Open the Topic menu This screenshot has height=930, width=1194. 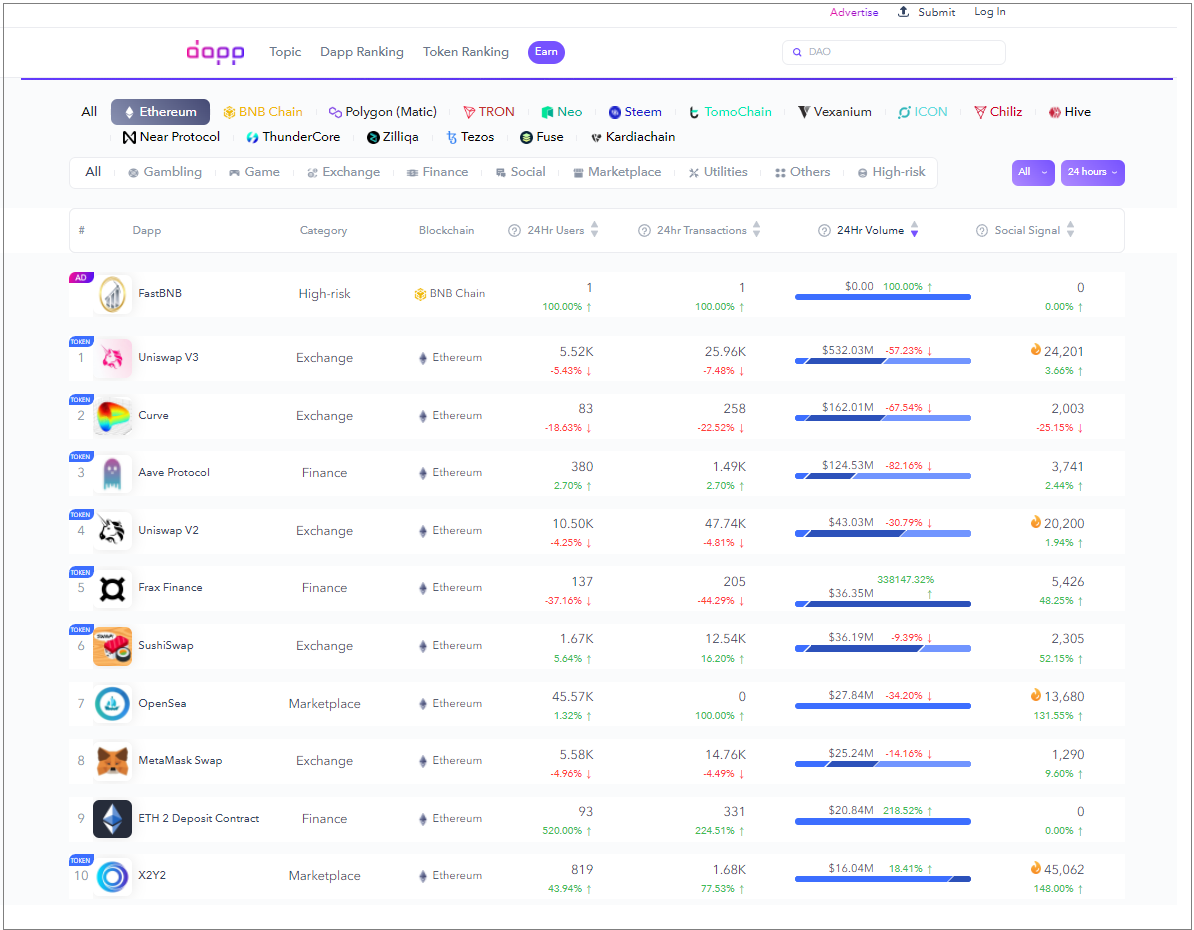286,52
